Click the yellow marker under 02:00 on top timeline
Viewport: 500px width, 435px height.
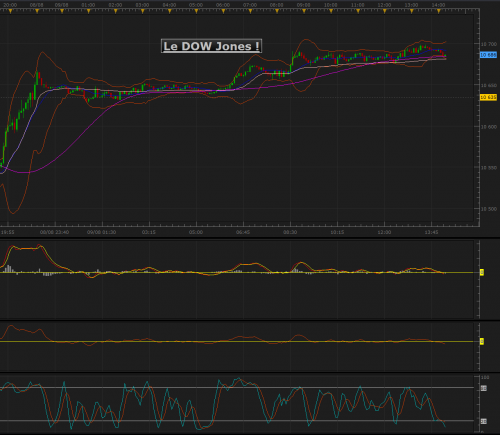116,11
